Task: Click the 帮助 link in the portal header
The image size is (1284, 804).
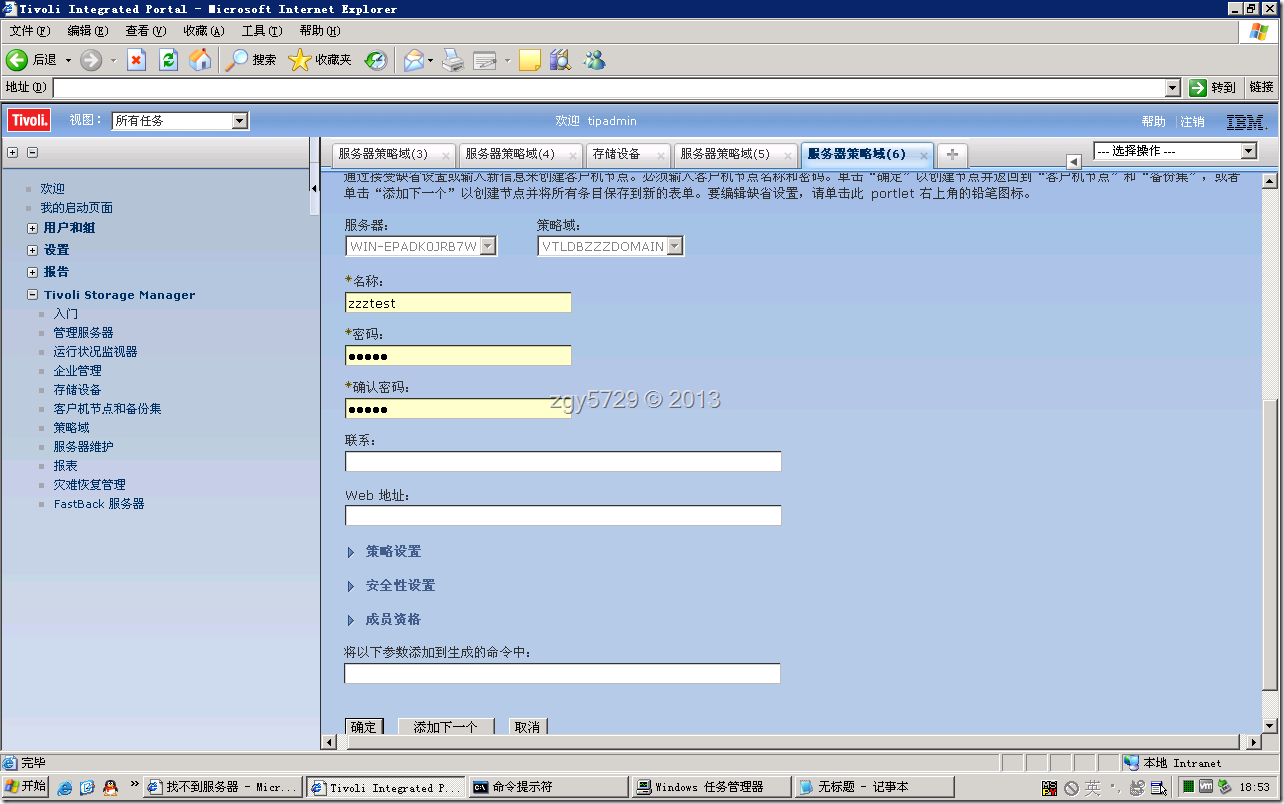Action: click(x=1154, y=122)
